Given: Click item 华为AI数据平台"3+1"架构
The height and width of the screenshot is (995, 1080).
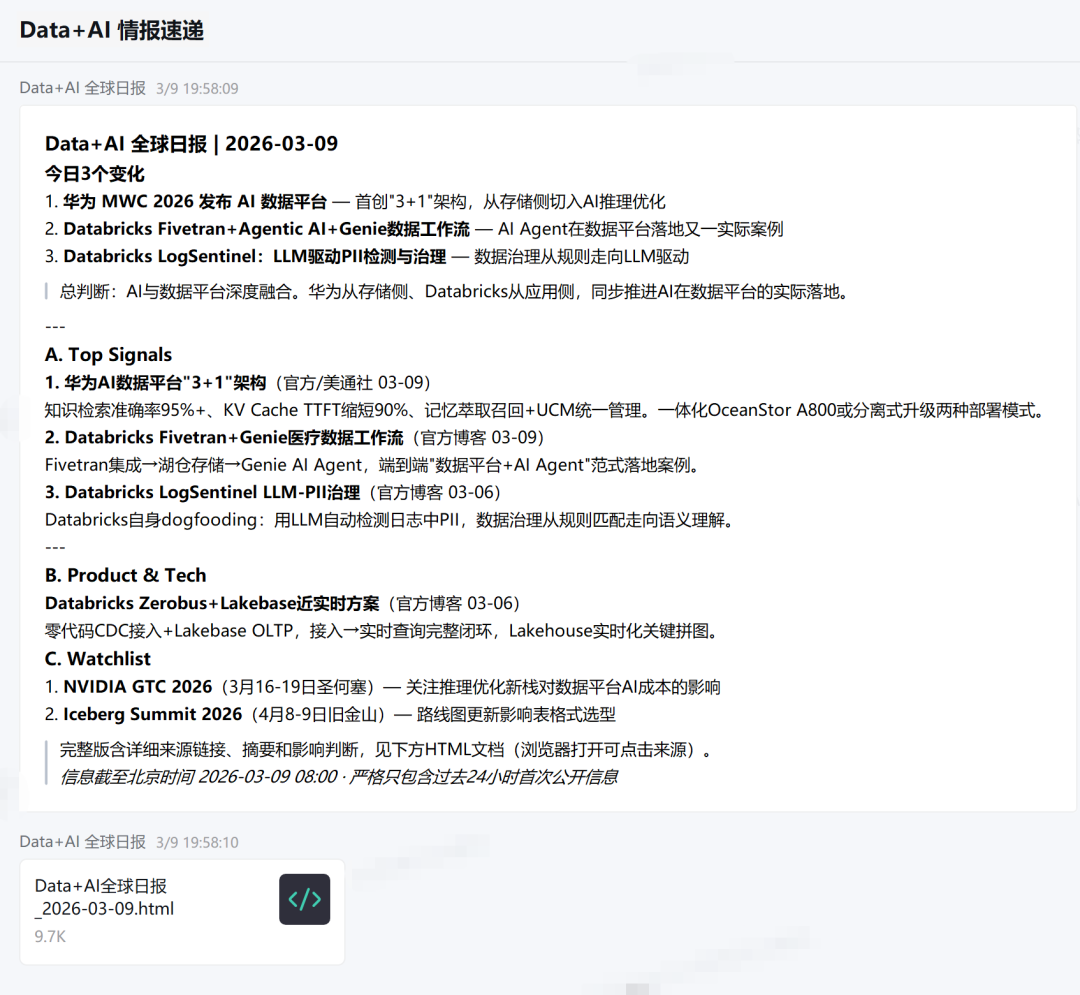Looking at the screenshot, I should click(238, 383).
